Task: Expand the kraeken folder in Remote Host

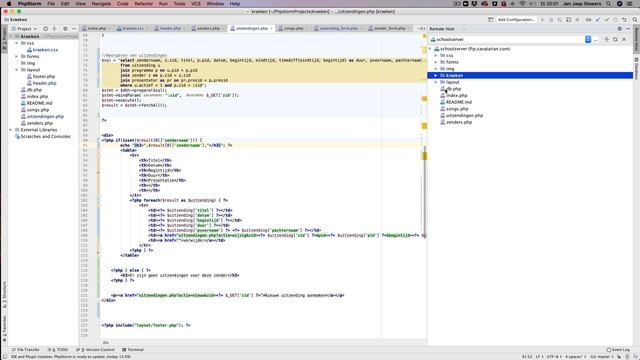Action: [436, 76]
